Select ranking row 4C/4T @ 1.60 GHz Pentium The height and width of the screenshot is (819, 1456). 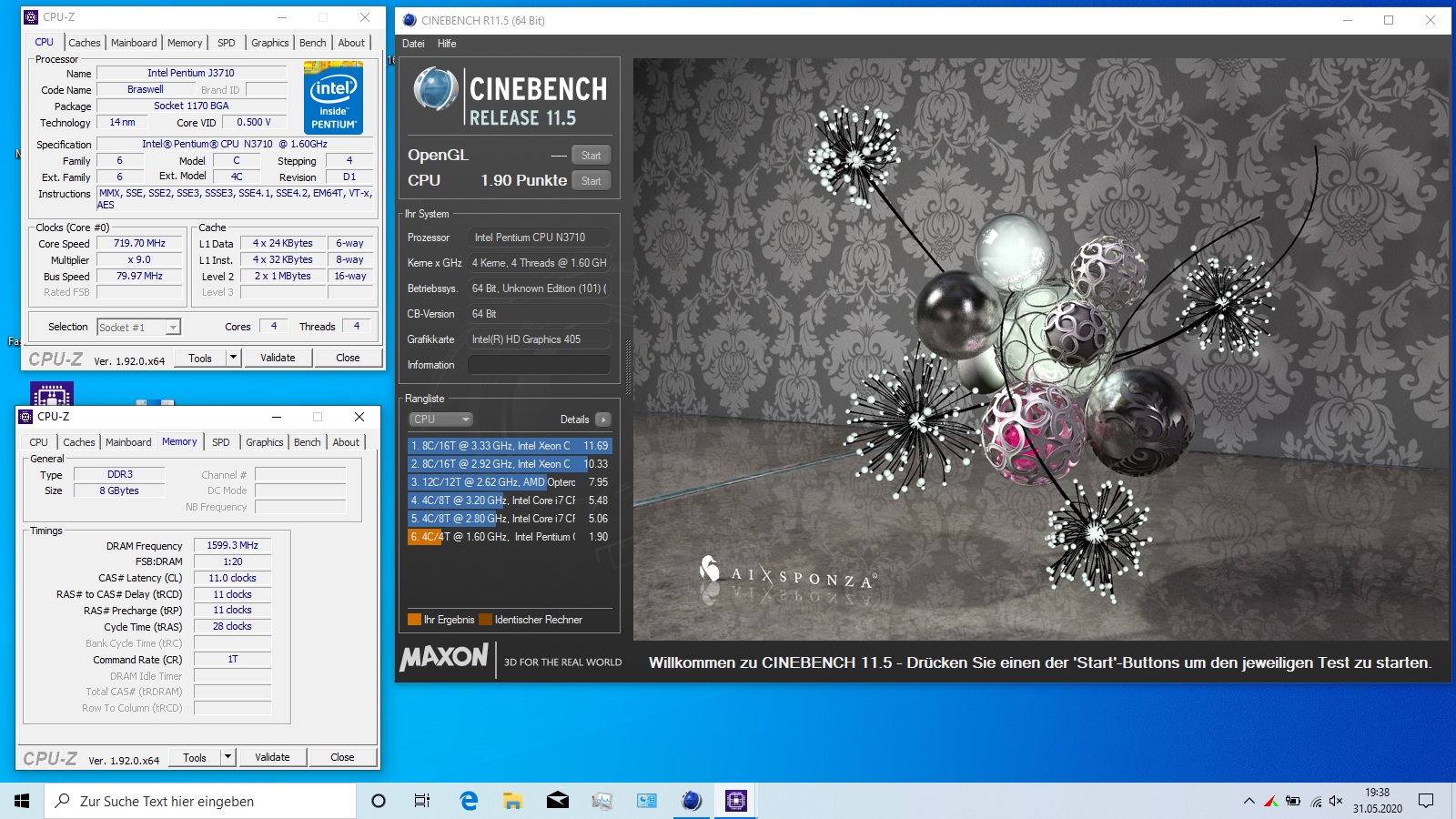click(510, 537)
